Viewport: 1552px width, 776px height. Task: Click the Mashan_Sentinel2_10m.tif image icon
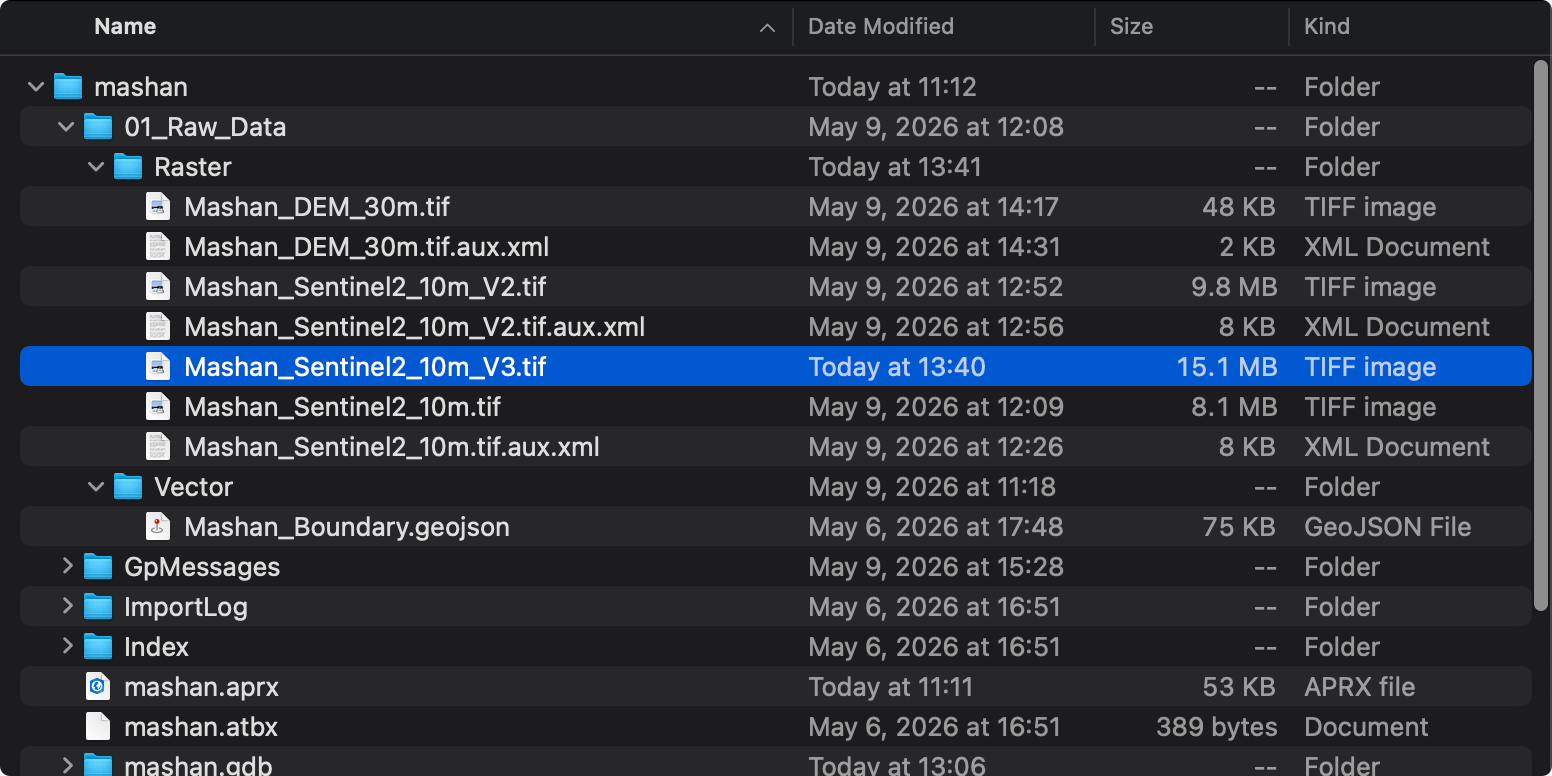tap(157, 407)
